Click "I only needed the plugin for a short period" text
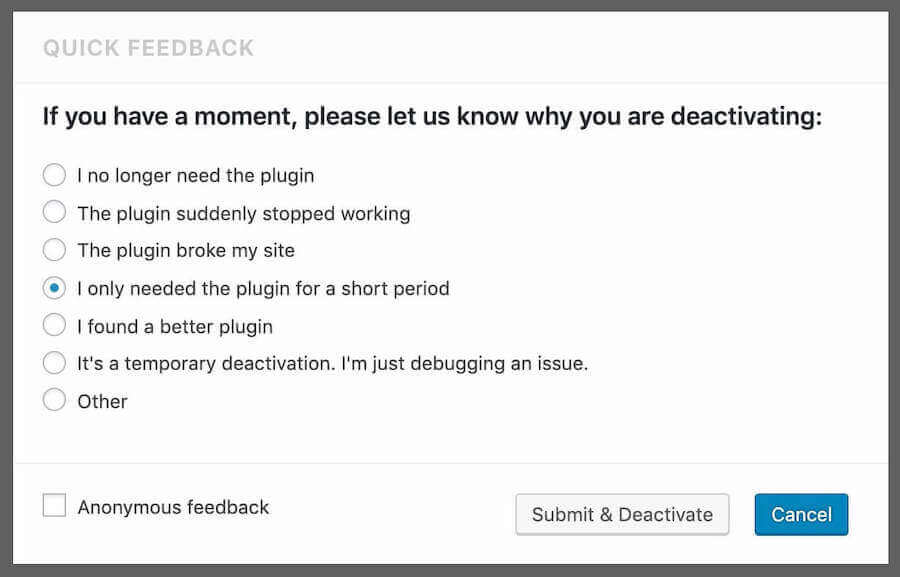The height and width of the screenshot is (577, 900). pos(263,289)
